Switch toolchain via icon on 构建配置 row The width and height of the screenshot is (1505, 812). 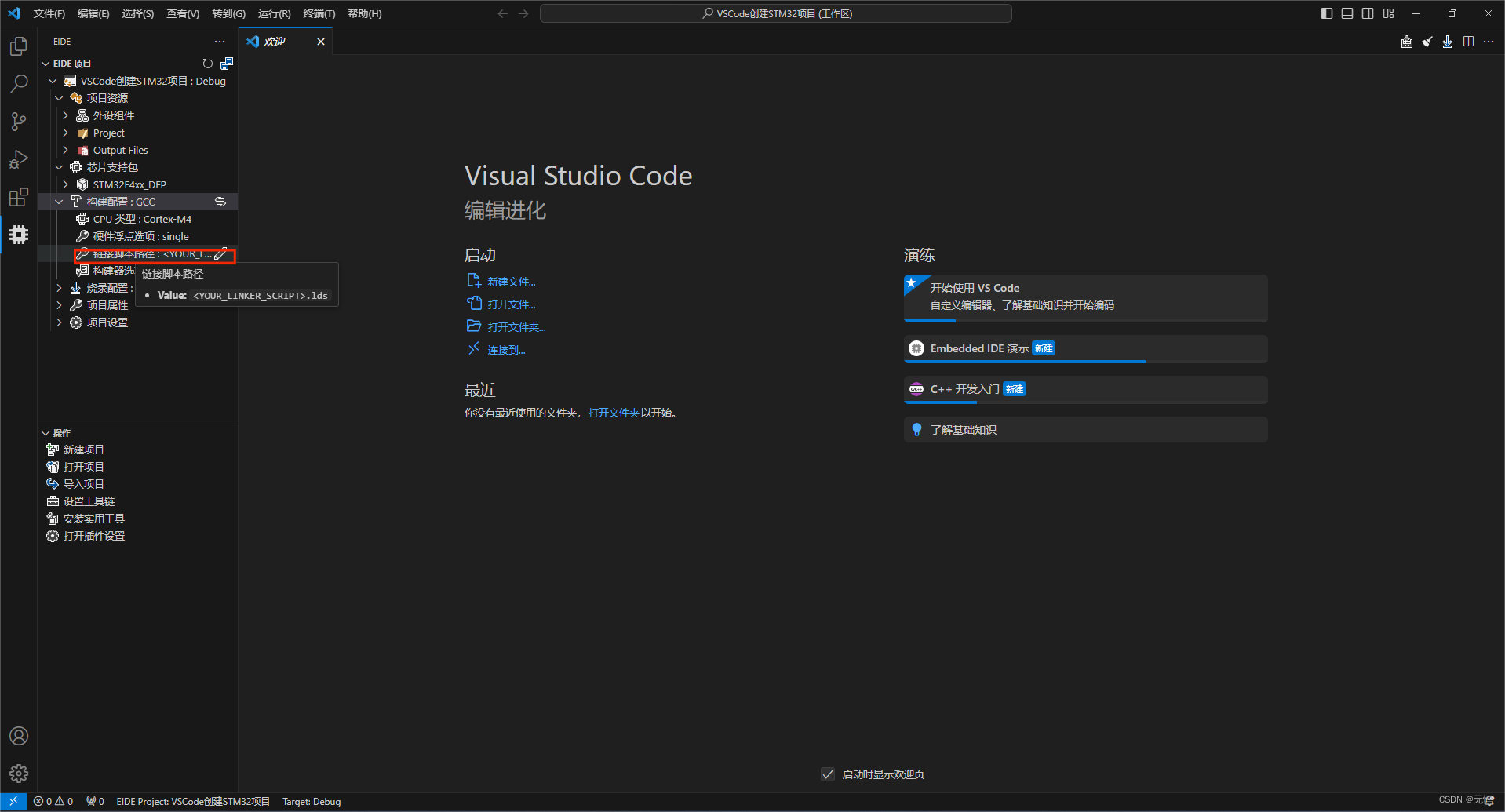click(x=220, y=202)
